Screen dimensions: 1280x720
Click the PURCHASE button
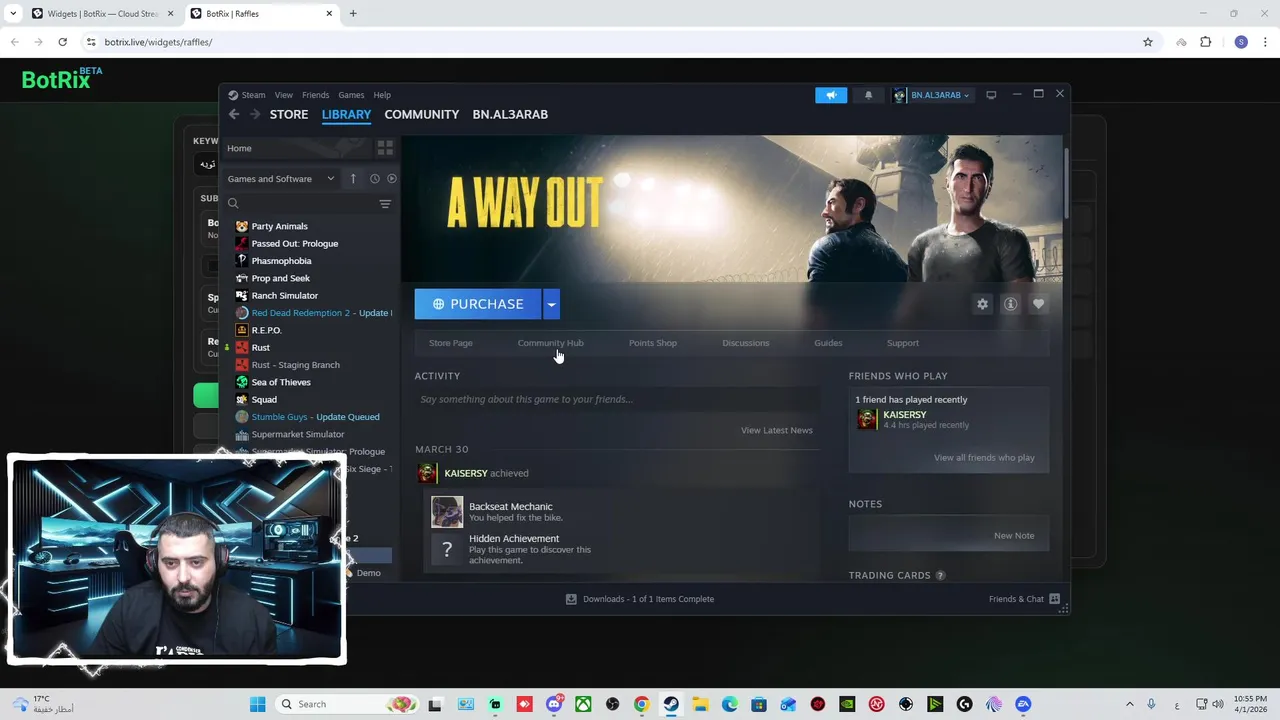(x=478, y=304)
